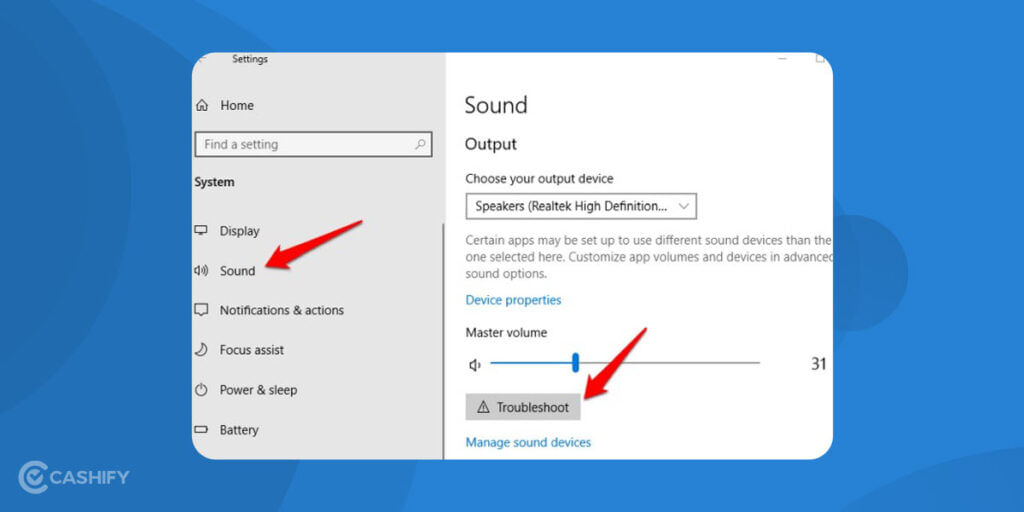The height and width of the screenshot is (512, 1024).
Task: Click the Settings window title
Action: pyautogui.click(x=250, y=59)
